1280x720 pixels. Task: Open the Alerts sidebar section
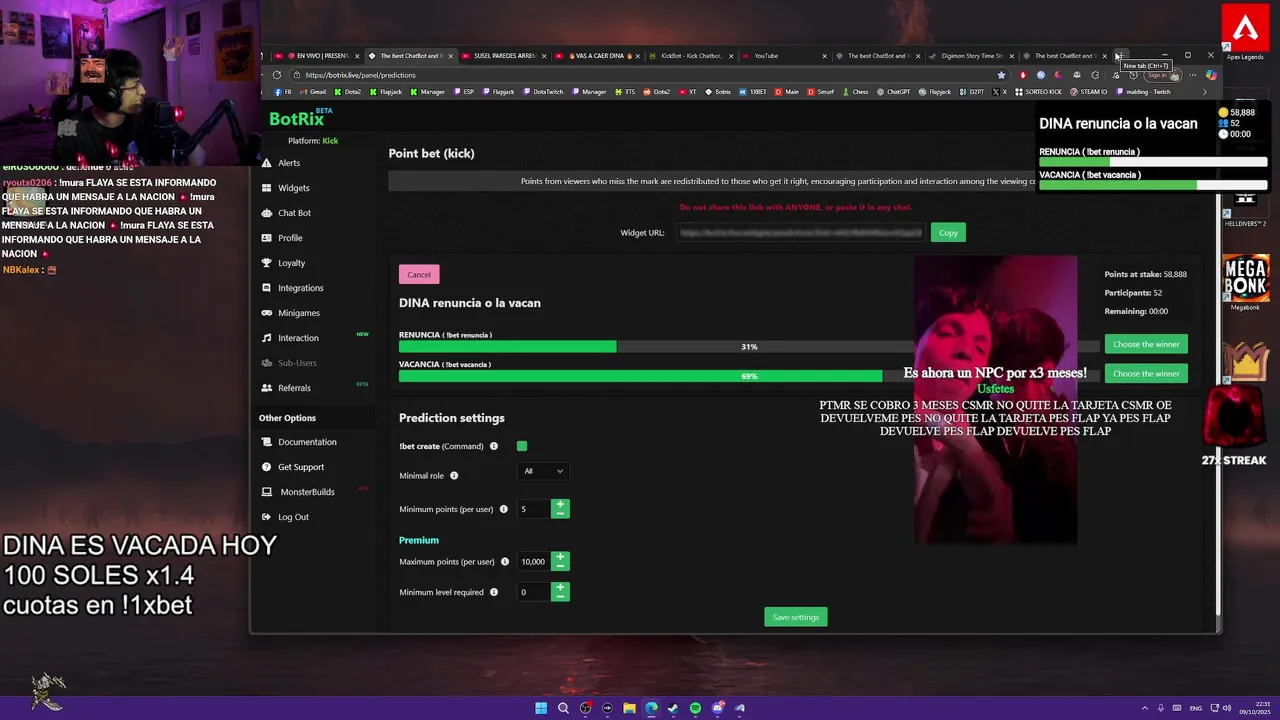coord(280,163)
